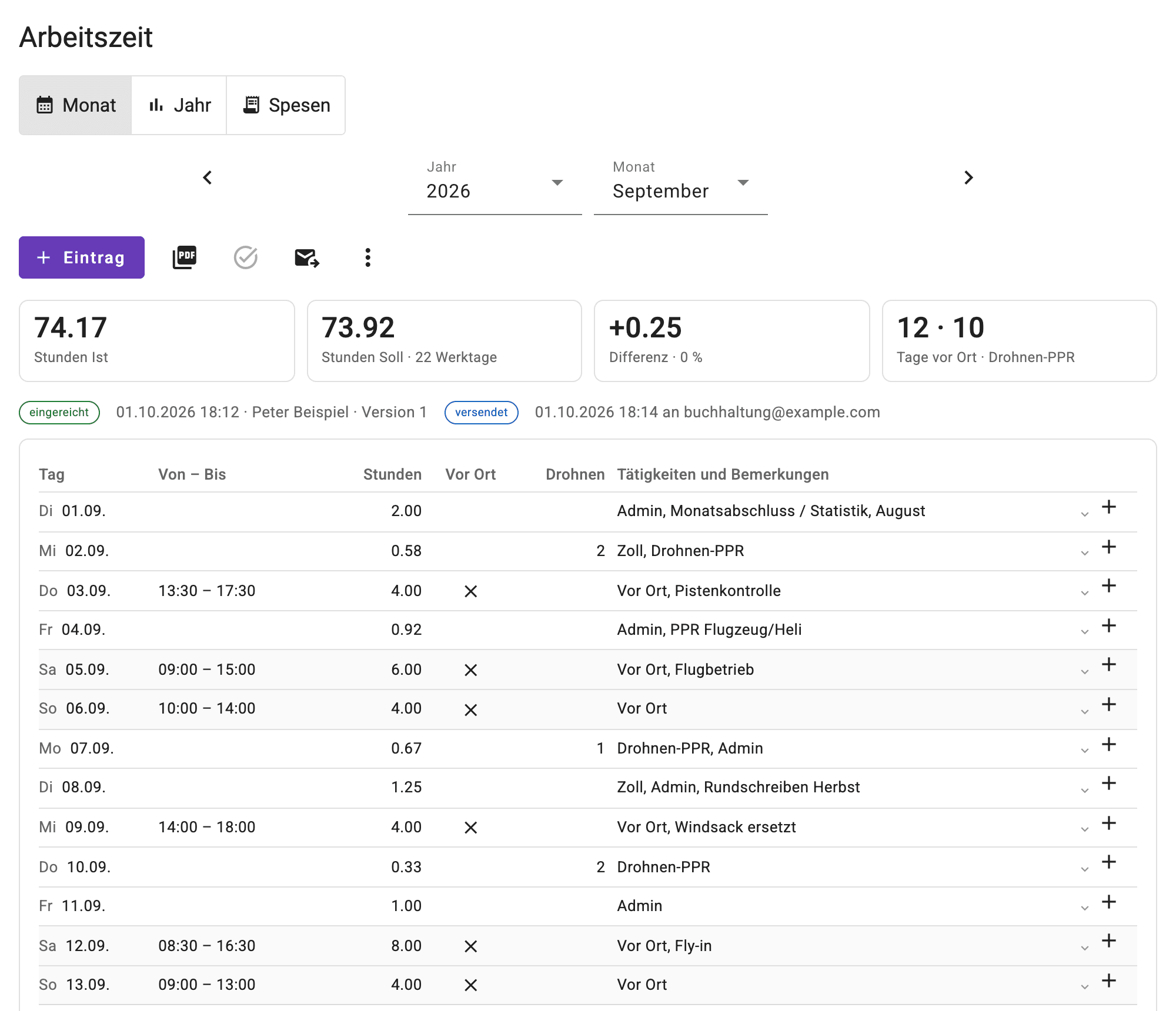The image size is (1176, 1011).
Task: Click Vor Ort, Windsack ersetzt text
Action: (x=706, y=827)
